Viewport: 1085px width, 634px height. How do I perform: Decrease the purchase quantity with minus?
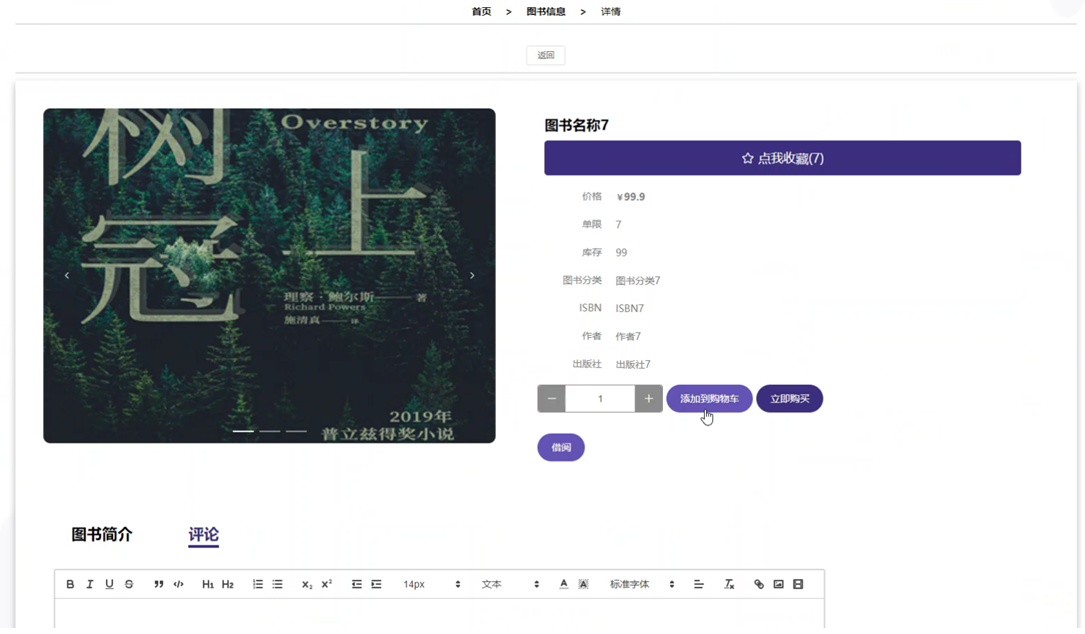tap(551, 399)
